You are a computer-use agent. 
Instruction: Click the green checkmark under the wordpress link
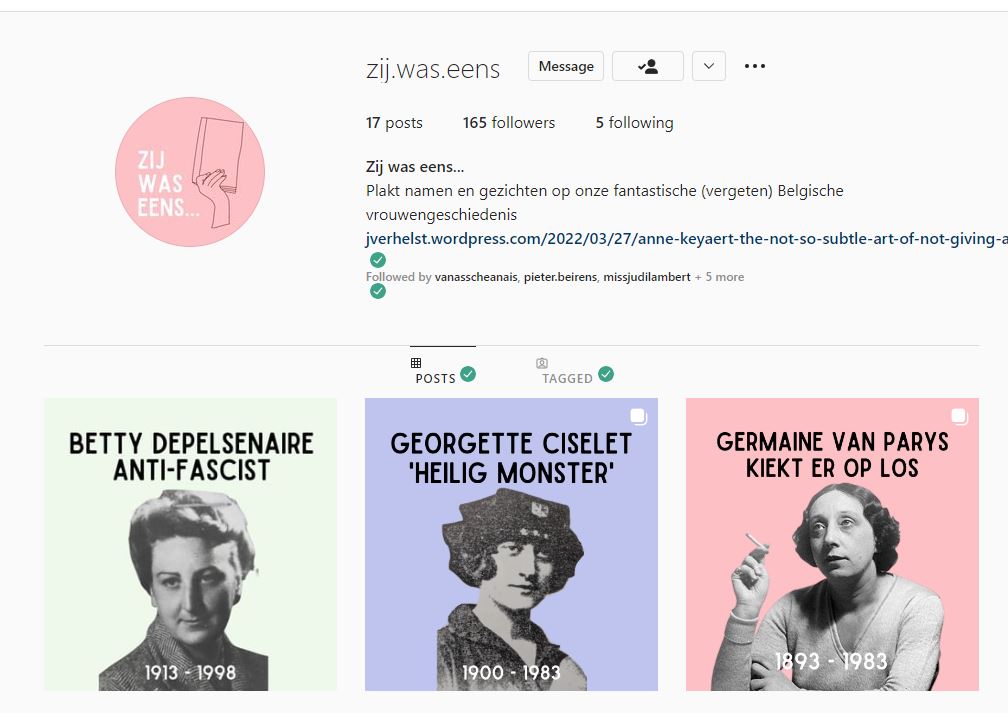coord(378,260)
